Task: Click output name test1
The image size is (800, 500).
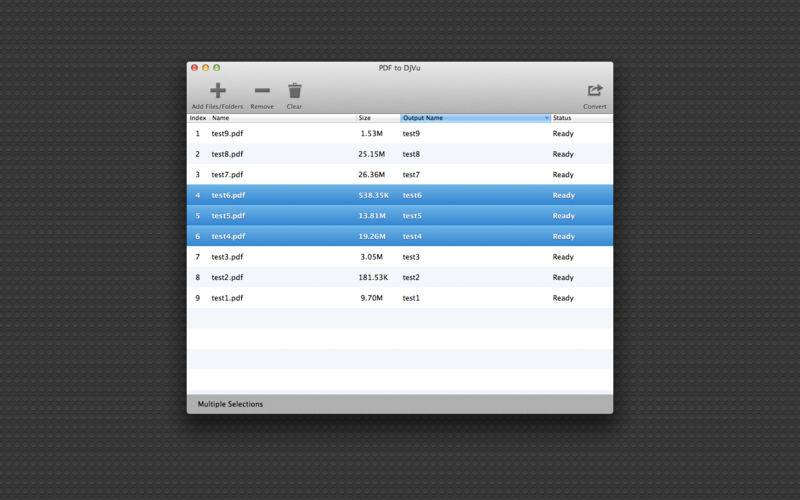Action: pyautogui.click(x=411, y=298)
